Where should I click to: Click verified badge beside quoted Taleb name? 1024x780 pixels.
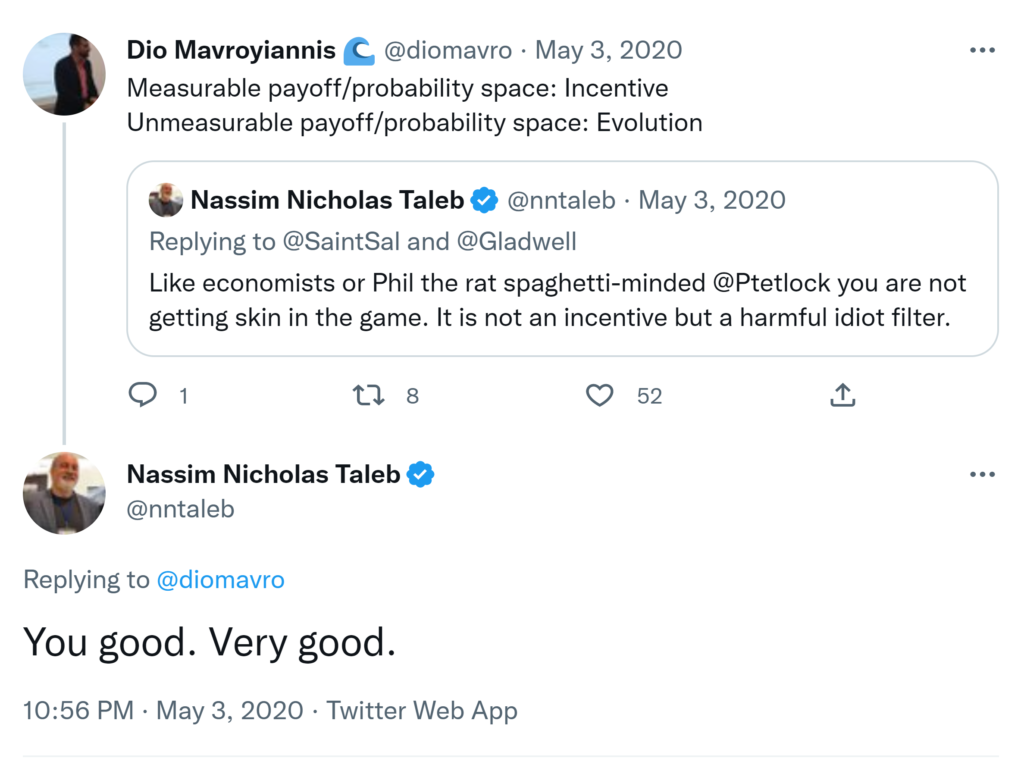coord(485,200)
